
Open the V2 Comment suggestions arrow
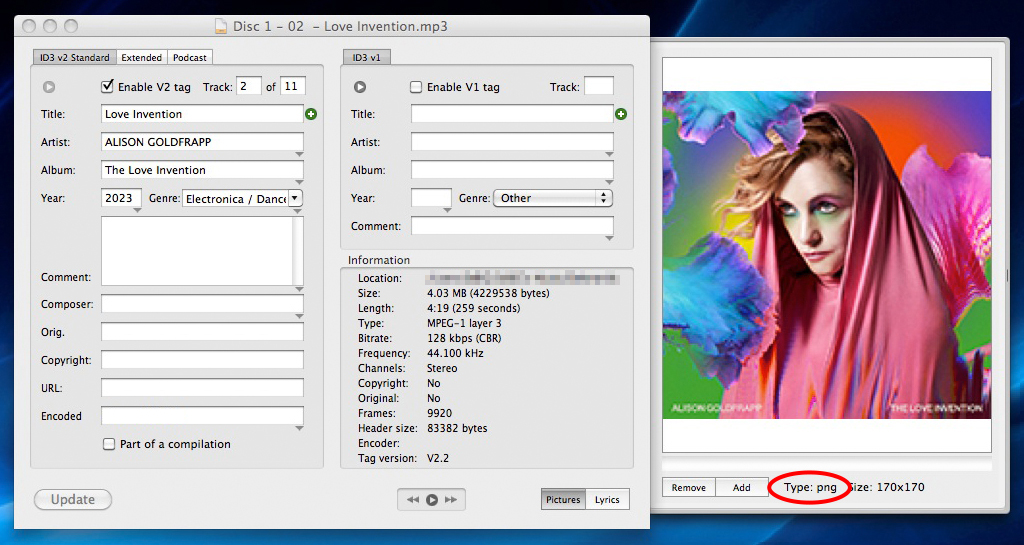299,289
